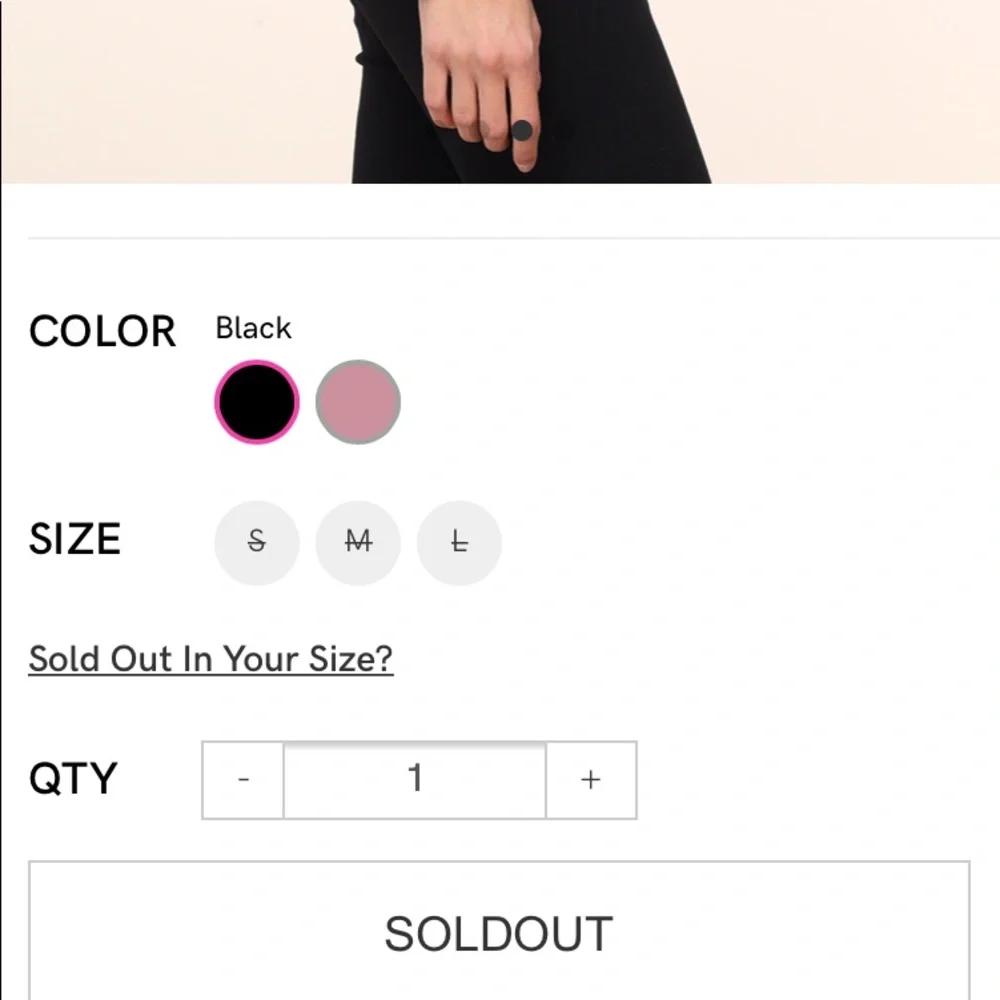Click the Black color name text
Viewport: 1000px width, 1000px height.
(x=253, y=328)
